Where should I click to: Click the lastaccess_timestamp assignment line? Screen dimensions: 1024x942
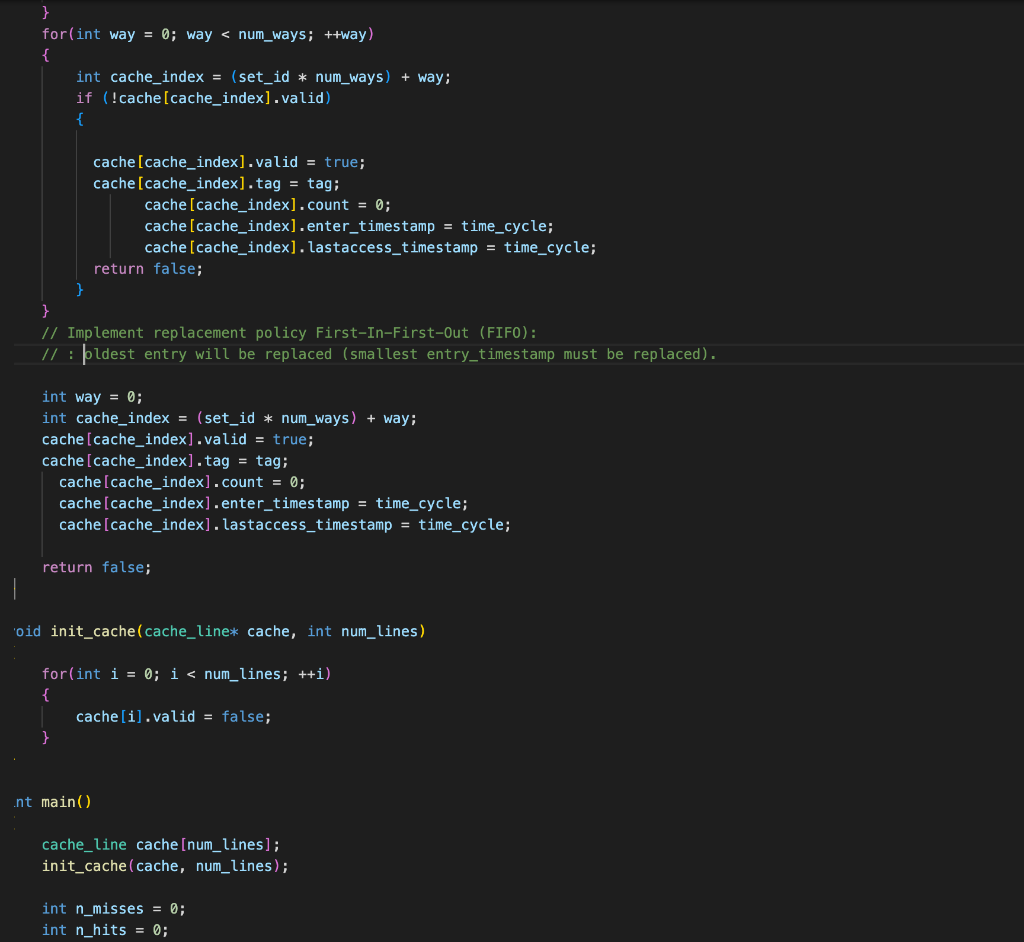click(x=285, y=524)
